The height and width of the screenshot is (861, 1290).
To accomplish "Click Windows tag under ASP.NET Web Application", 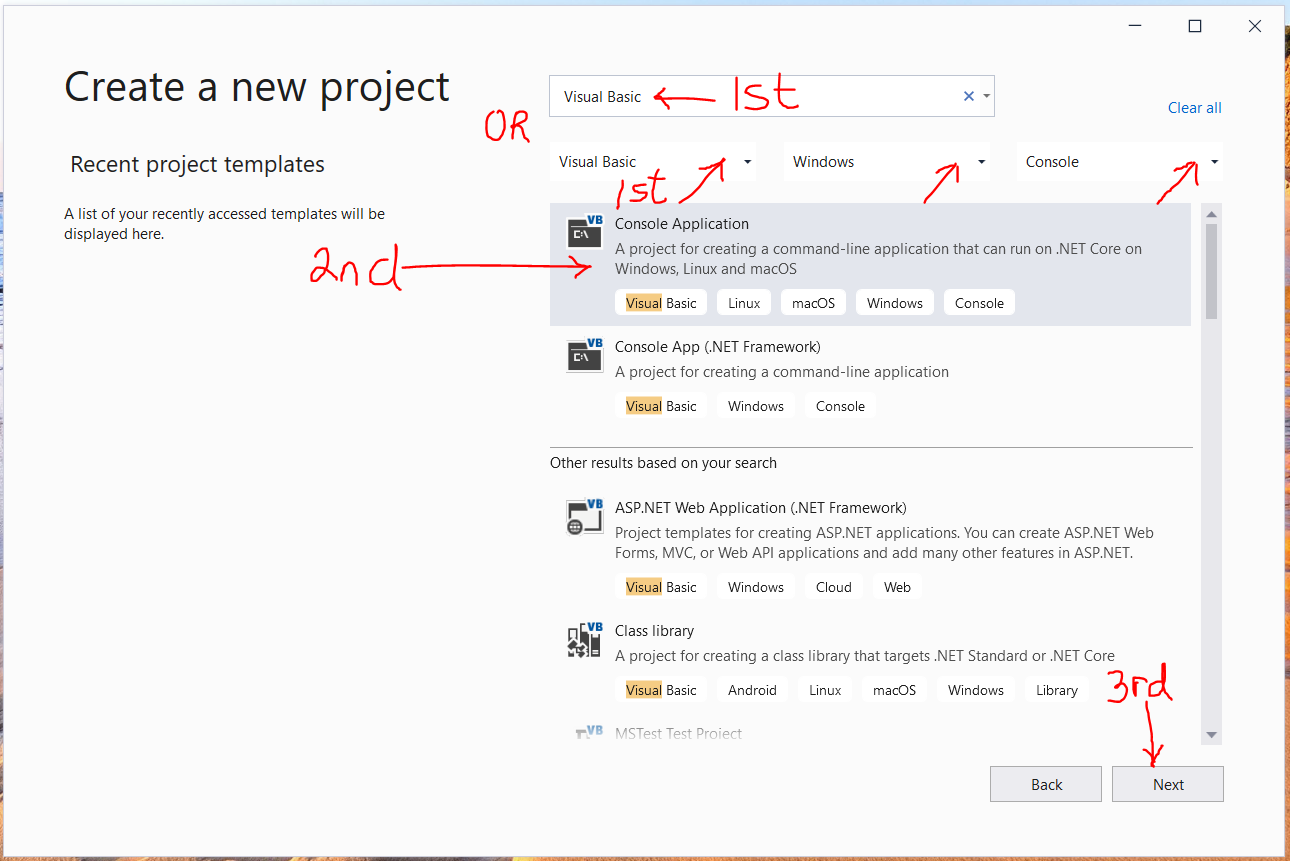I will tap(756, 587).
